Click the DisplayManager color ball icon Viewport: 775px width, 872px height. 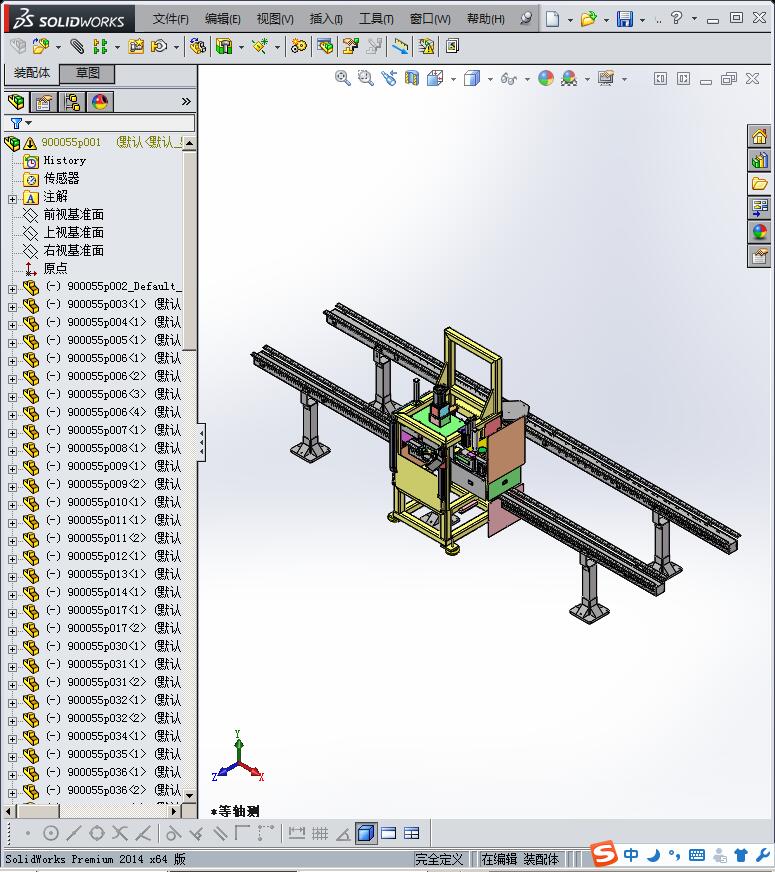[x=100, y=102]
